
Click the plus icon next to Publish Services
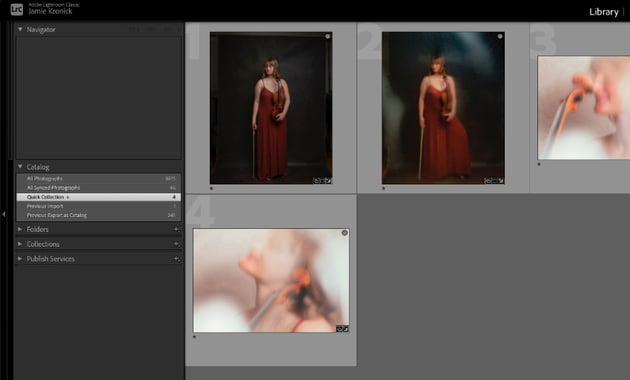[x=176, y=259]
